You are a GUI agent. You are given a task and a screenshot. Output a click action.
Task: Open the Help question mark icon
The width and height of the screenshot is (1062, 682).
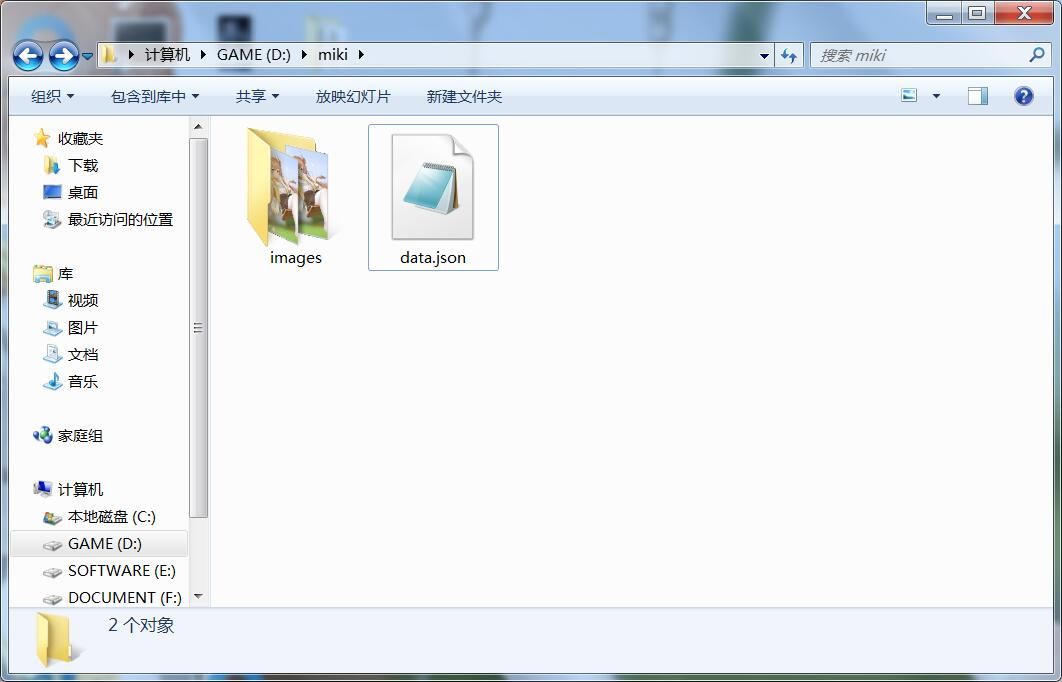coord(1023,96)
